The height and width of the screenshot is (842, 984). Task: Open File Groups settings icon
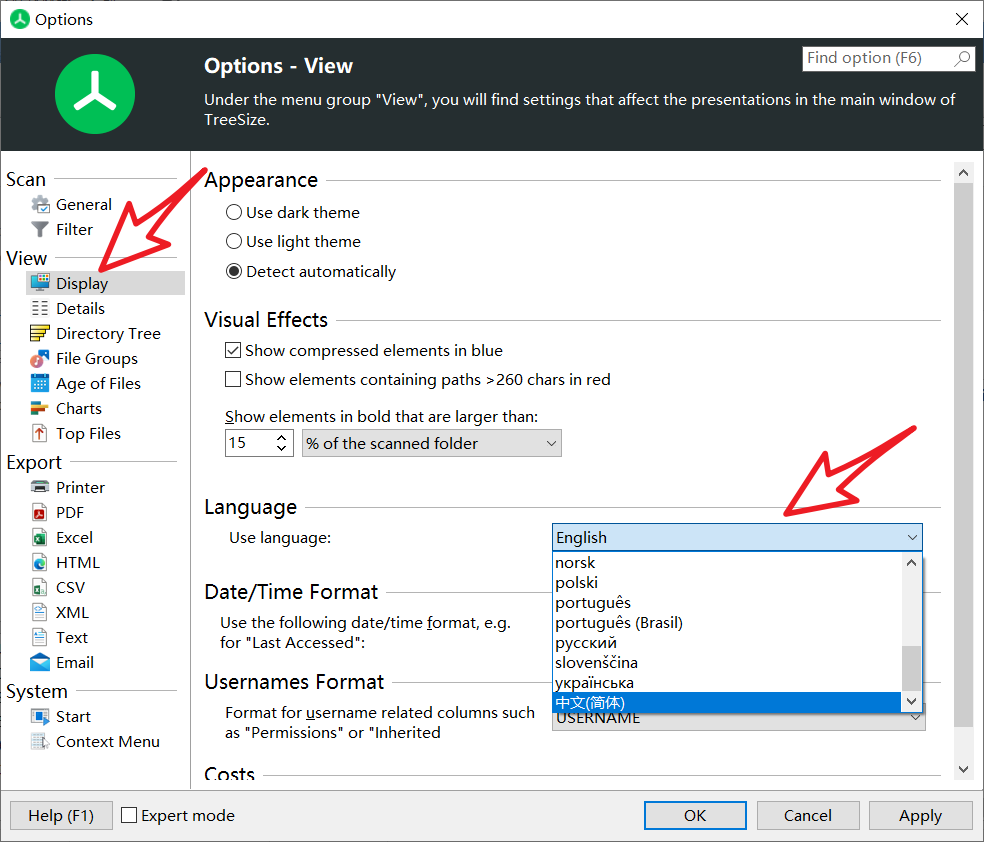click(40, 359)
